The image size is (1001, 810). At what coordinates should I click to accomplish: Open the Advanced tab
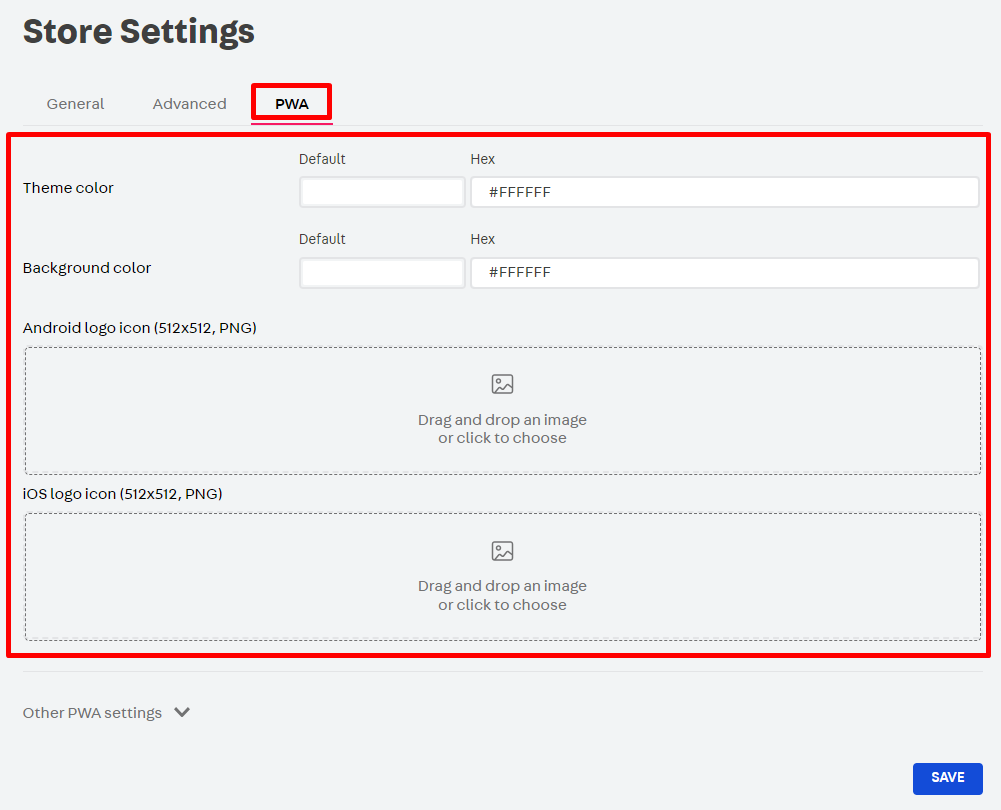[189, 104]
